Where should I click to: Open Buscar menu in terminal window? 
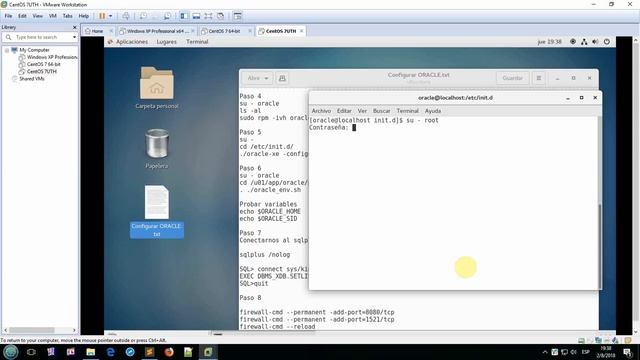pyautogui.click(x=382, y=111)
